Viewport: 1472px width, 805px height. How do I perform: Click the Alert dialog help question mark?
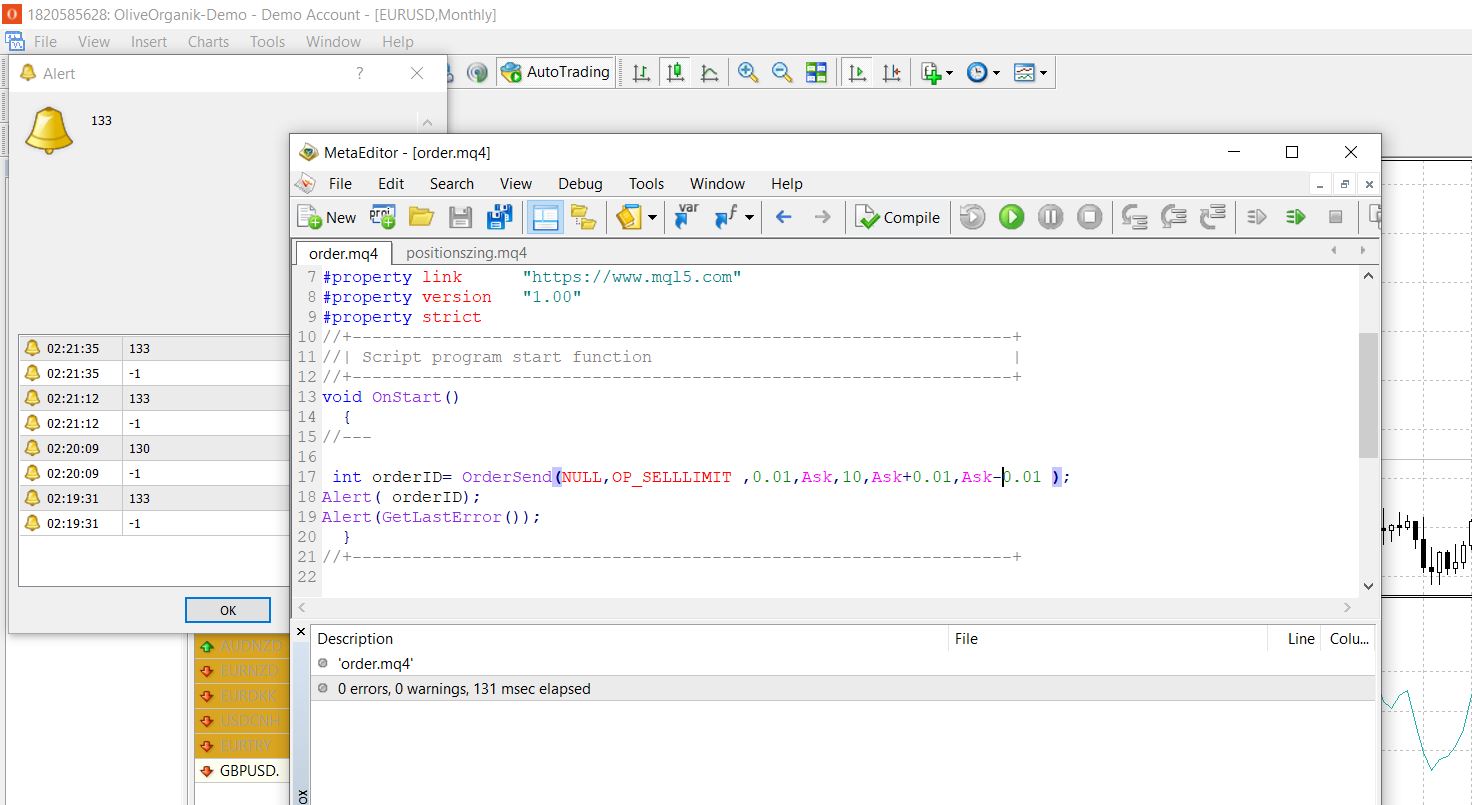360,73
